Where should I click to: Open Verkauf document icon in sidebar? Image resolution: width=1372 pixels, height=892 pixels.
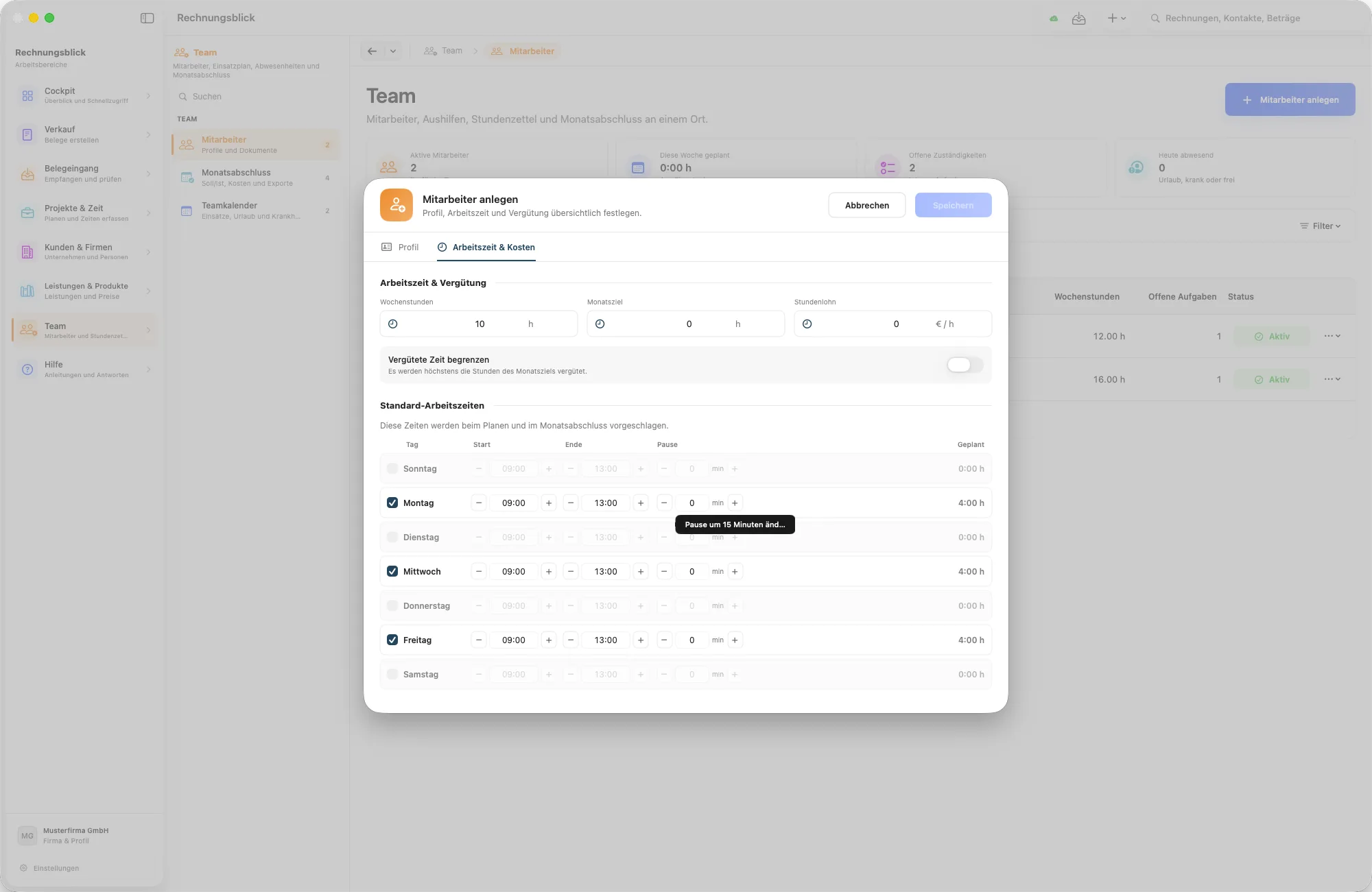coord(27,134)
